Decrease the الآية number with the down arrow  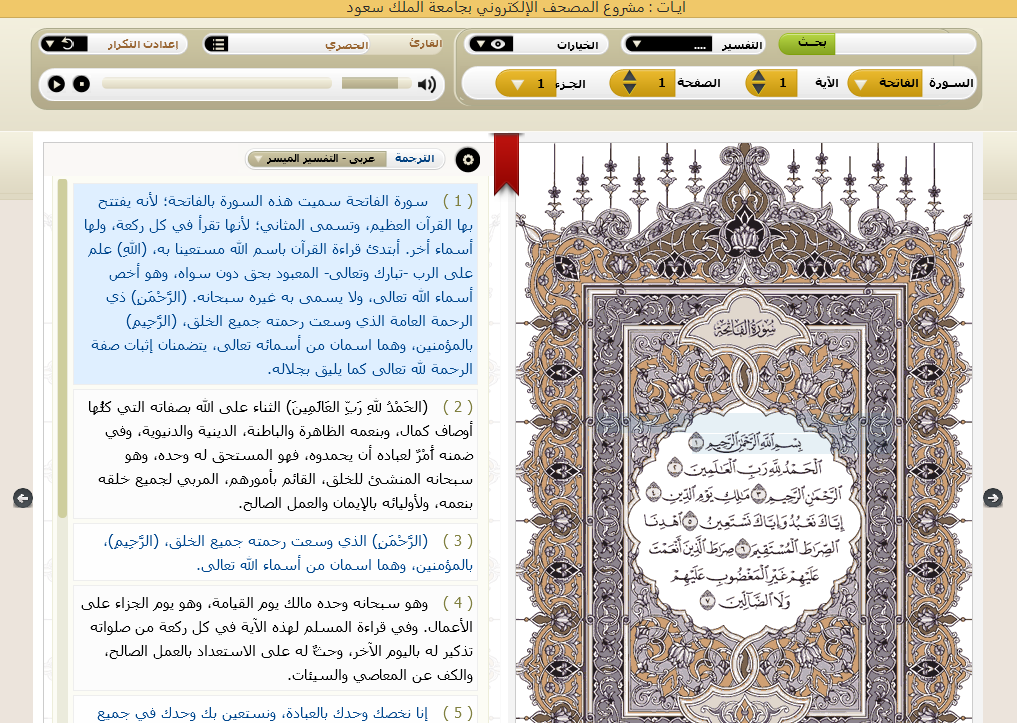pos(758,89)
